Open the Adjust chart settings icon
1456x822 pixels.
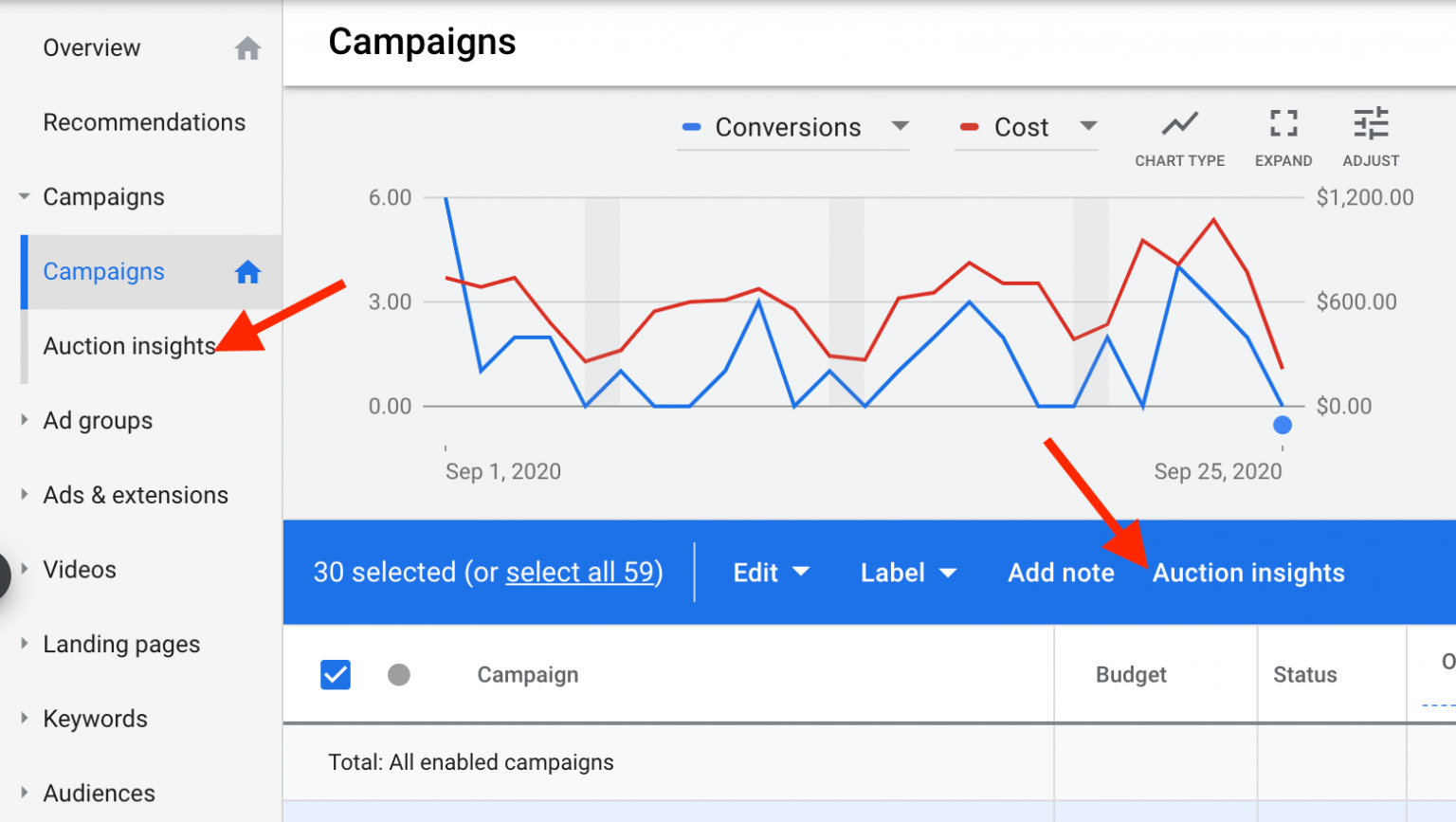1371,124
